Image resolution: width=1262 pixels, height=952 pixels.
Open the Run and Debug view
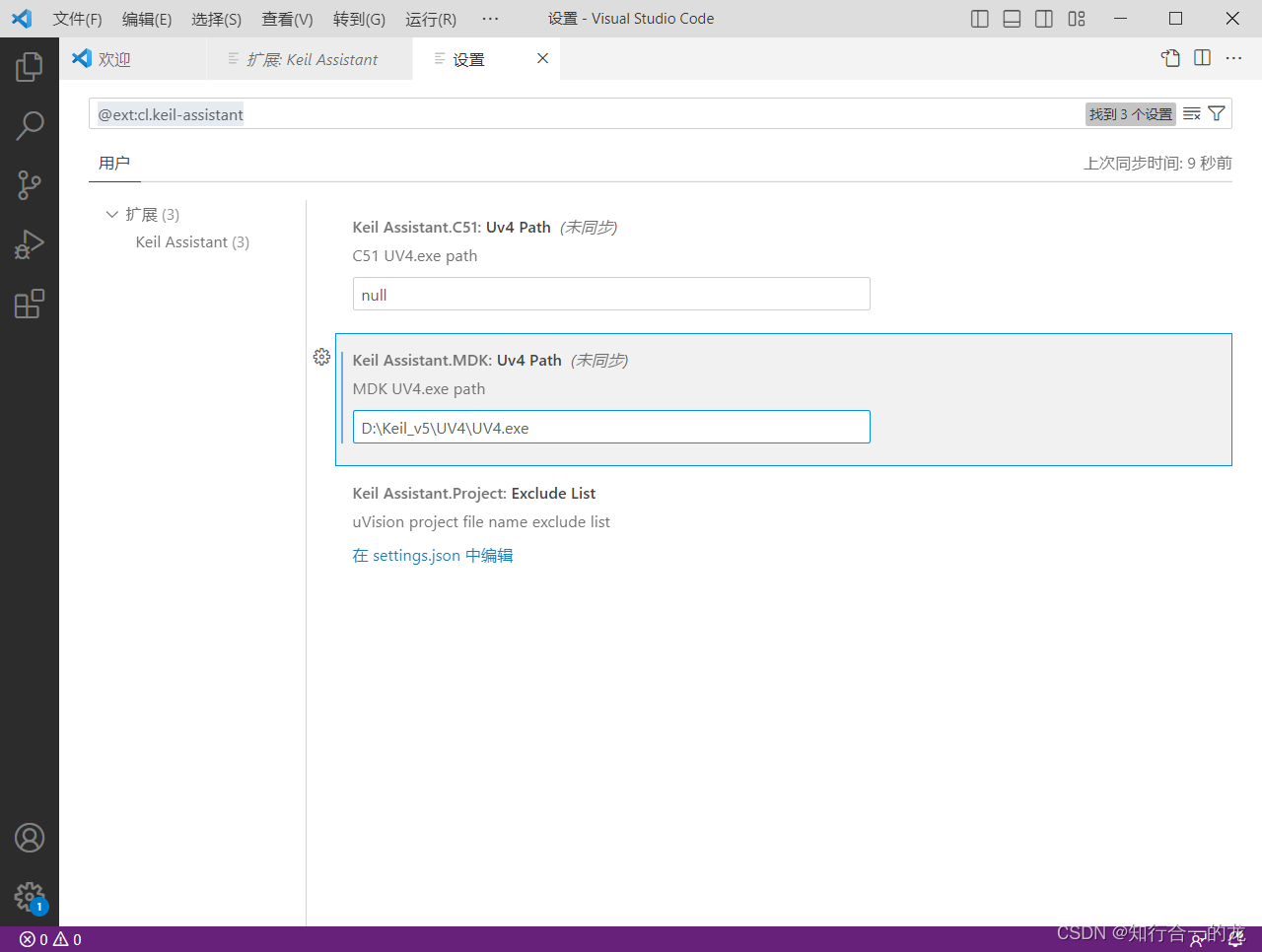coord(30,243)
